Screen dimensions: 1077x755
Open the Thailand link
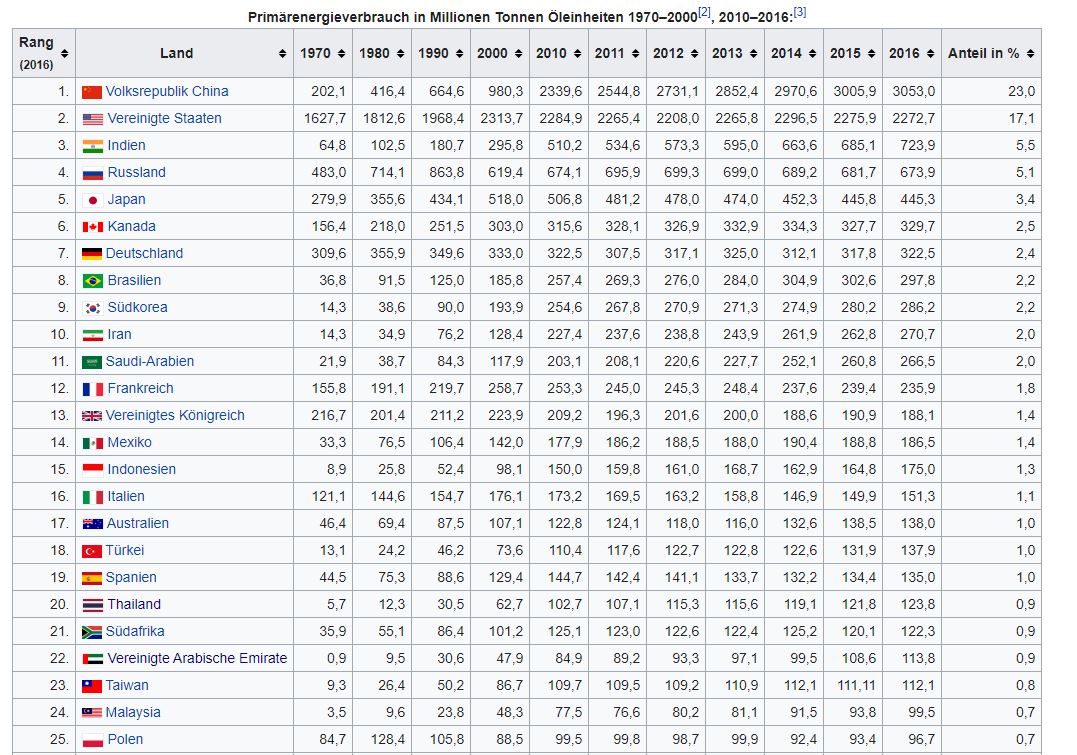(135, 605)
